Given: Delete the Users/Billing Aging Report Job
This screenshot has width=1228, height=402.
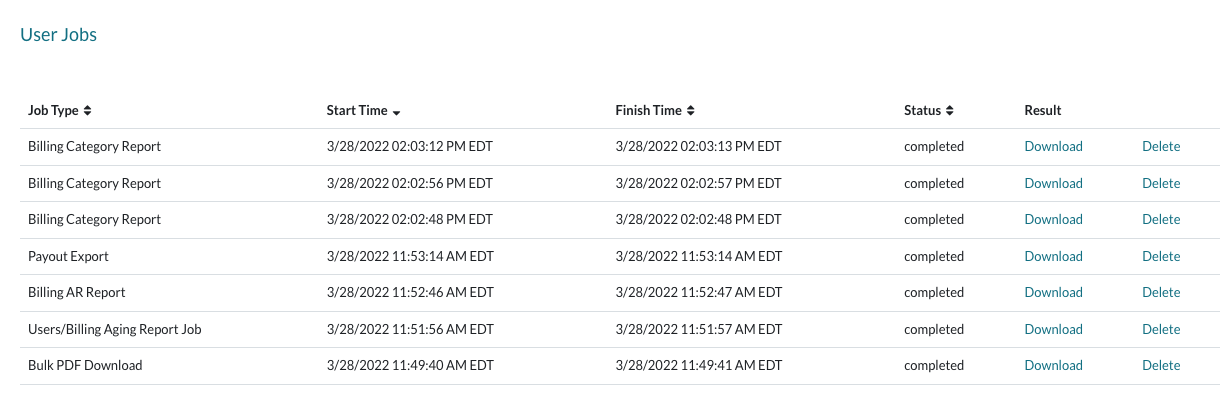Looking at the screenshot, I should (1161, 329).
